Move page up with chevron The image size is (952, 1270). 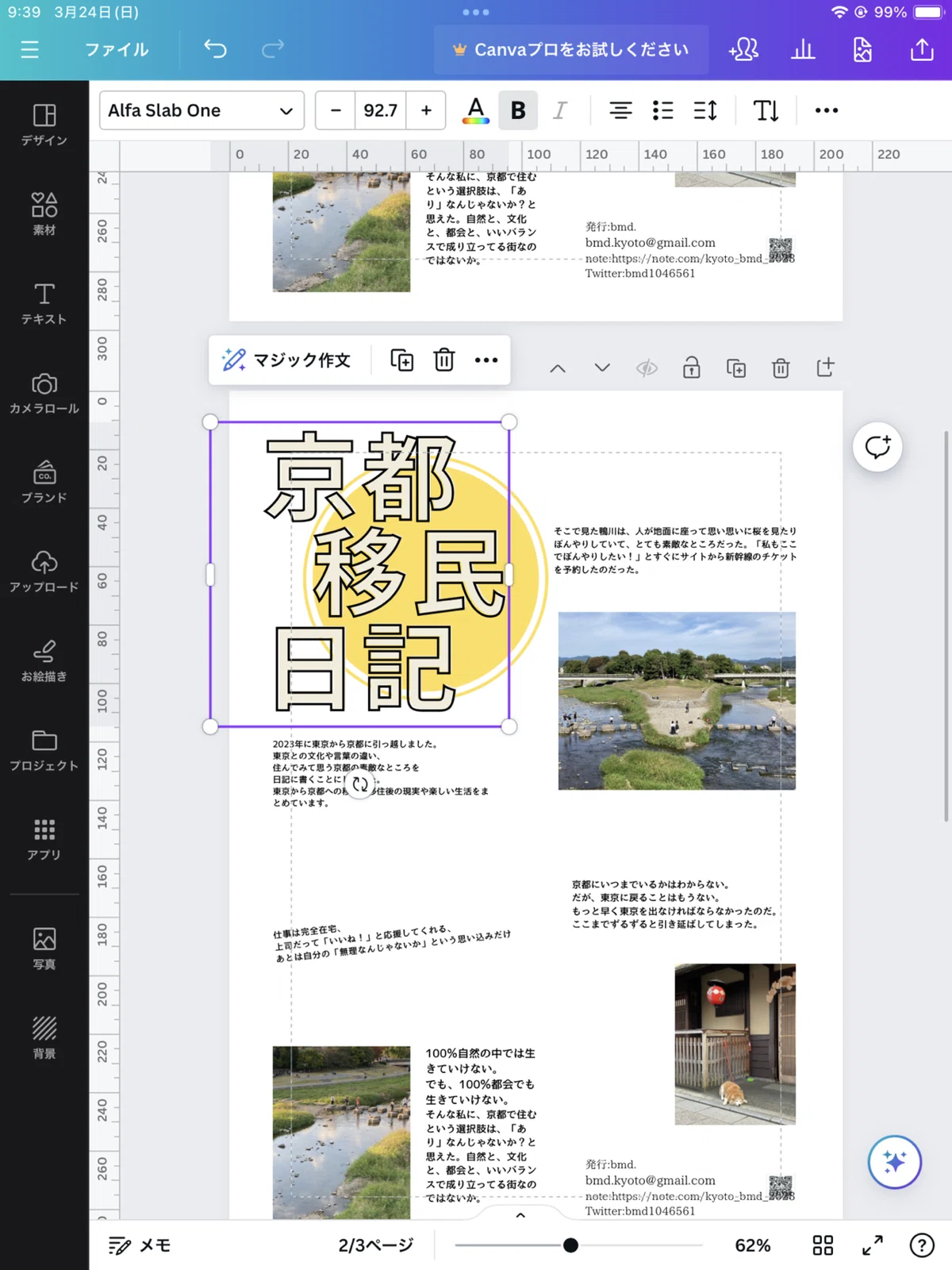coord(558,368)
